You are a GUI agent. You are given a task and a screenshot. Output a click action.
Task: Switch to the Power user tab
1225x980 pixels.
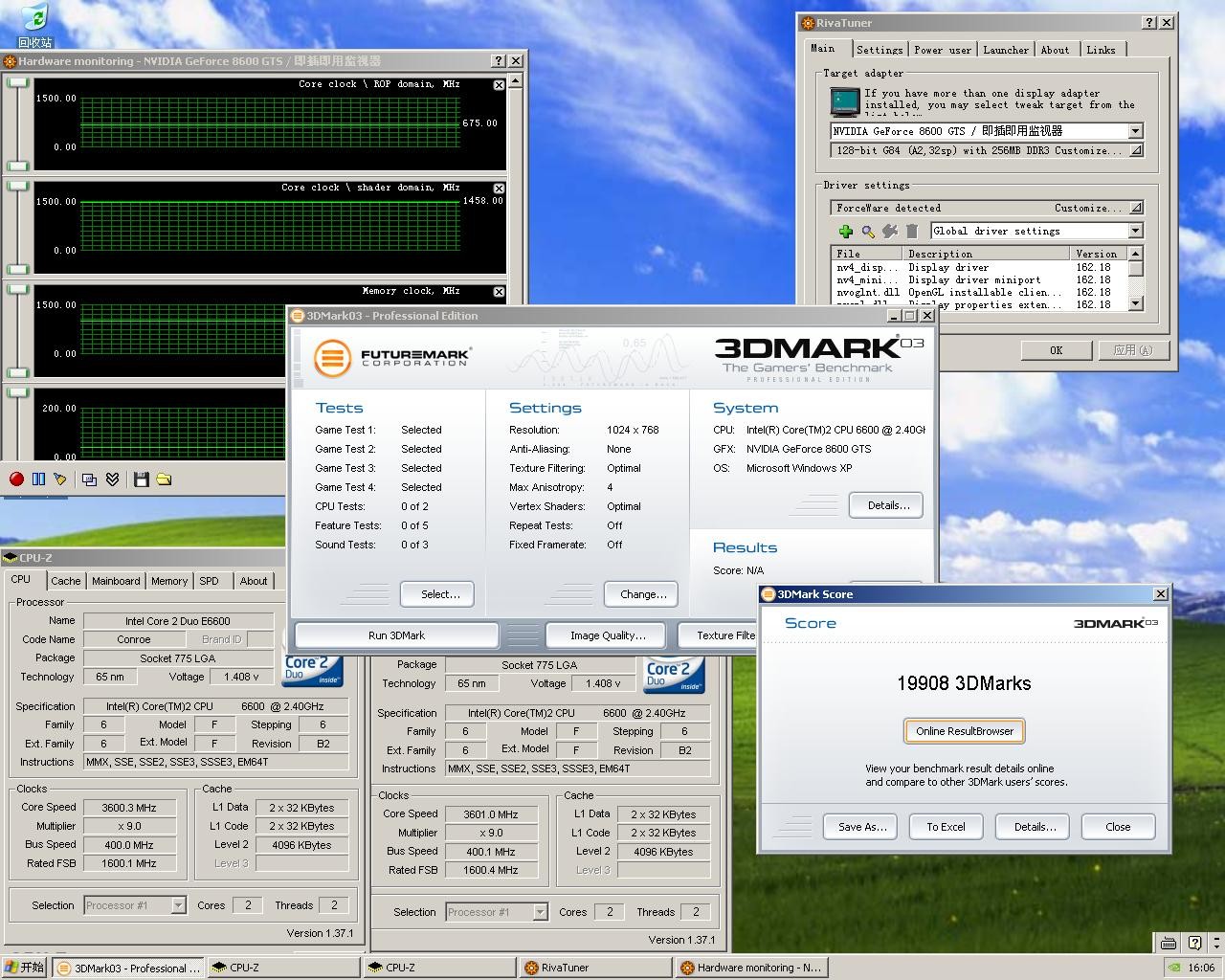942,50
